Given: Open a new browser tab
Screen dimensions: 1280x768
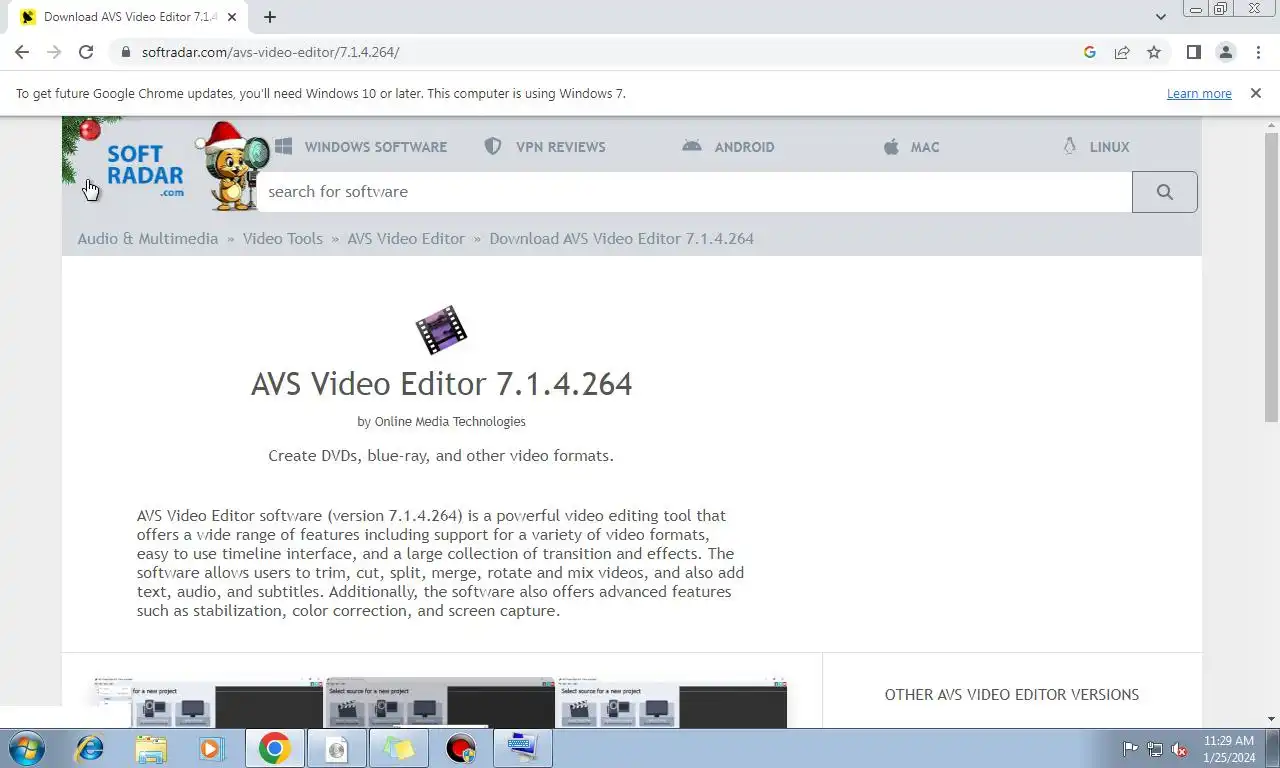Looking at the screenshot, I should point(270,17).
